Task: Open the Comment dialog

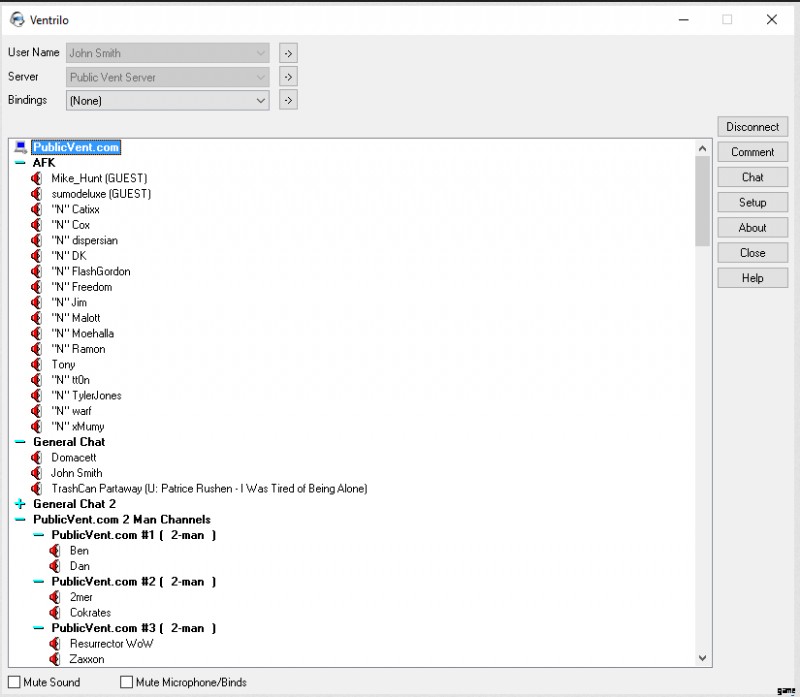Action: (x=753, y=152)
